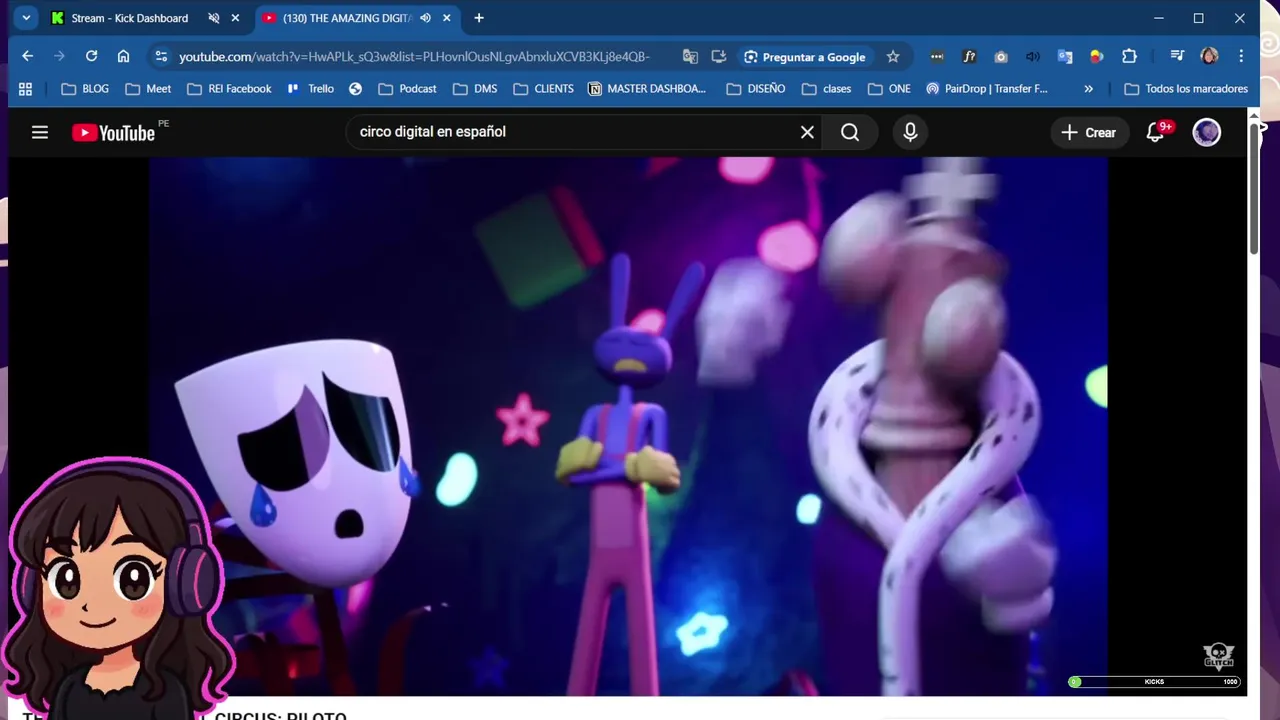The width and height of the screenshot is (1280, 720).
Task: Open a new browser tab
Action: click(479, 18)
